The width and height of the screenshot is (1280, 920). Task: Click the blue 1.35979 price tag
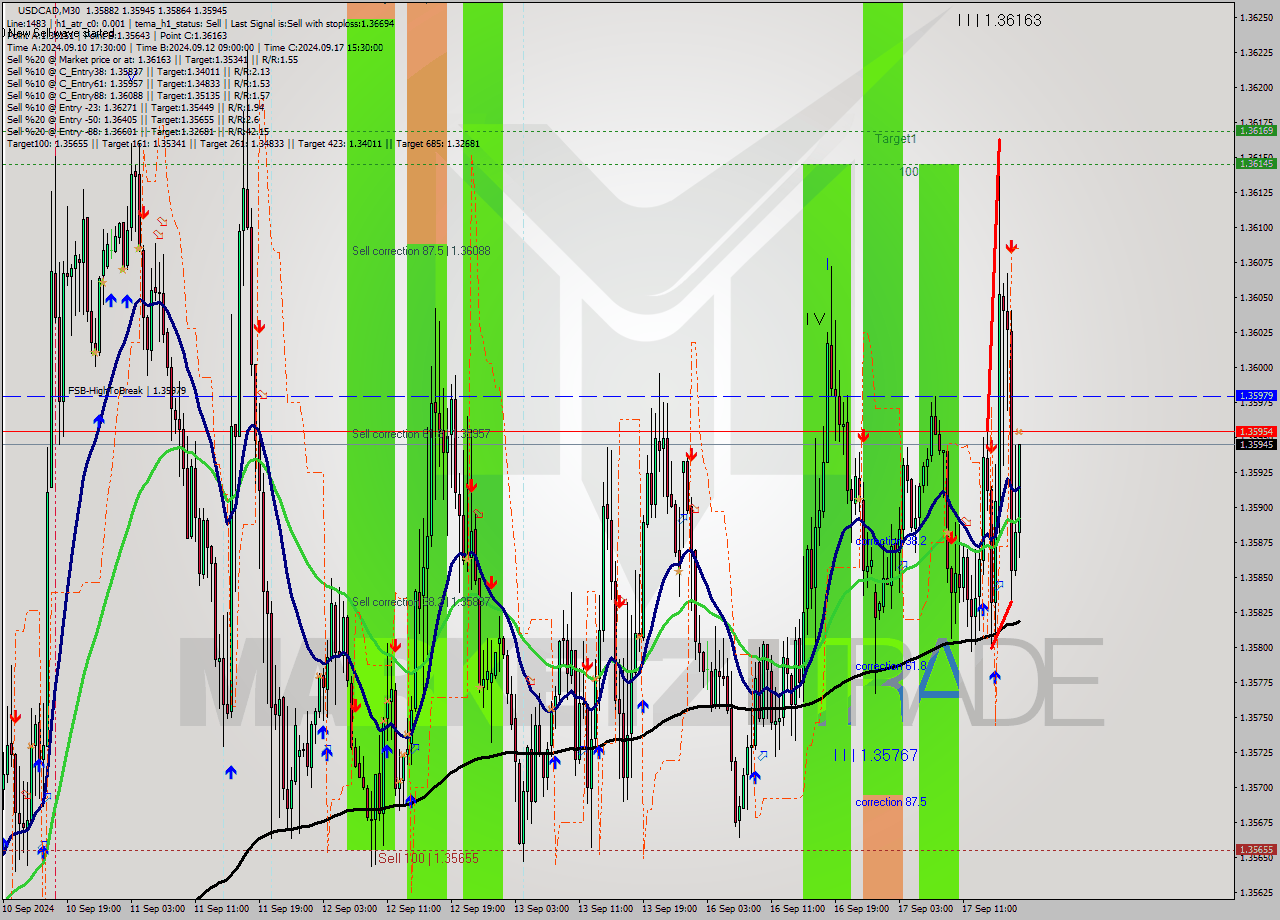1256,396
